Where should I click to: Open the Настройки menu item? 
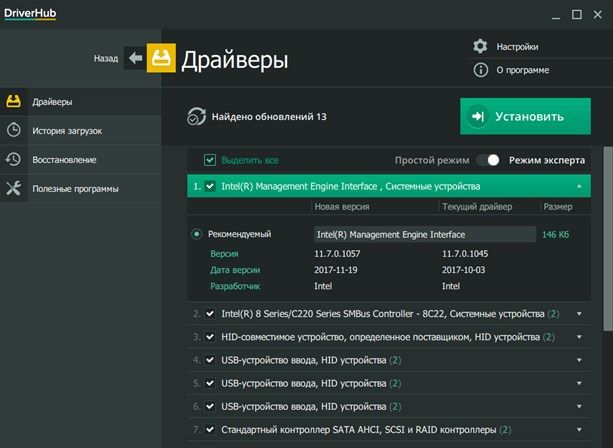coord(517,47)
